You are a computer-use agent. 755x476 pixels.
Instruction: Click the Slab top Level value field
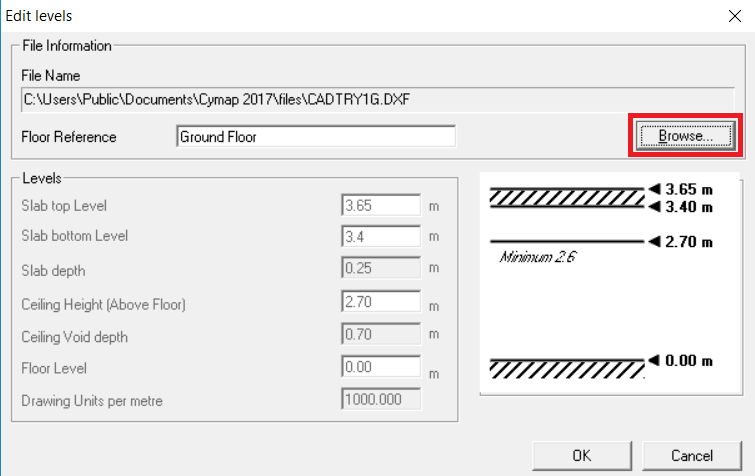pyautogui.click(x=381, y=206)
